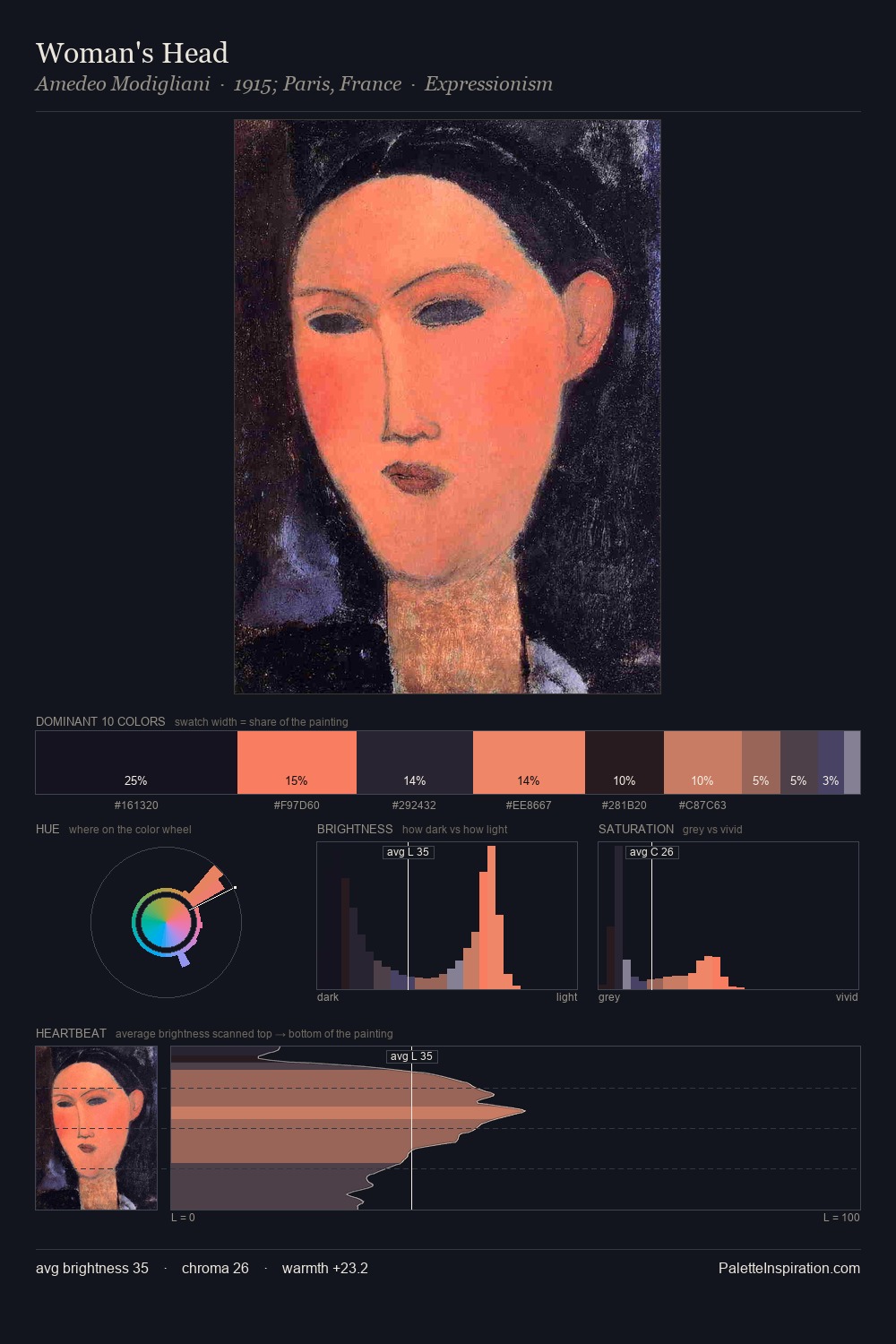The width and height of the screenshot is (896, 1344).
Task: Select the #EE8667 salmon swatch at 14%
Action: pyautogui.click(x=529, y=762)
